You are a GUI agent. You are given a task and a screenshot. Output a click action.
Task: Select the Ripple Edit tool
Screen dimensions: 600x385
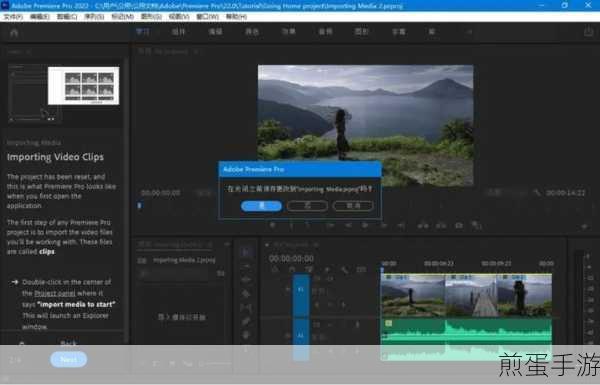(246, 280)
